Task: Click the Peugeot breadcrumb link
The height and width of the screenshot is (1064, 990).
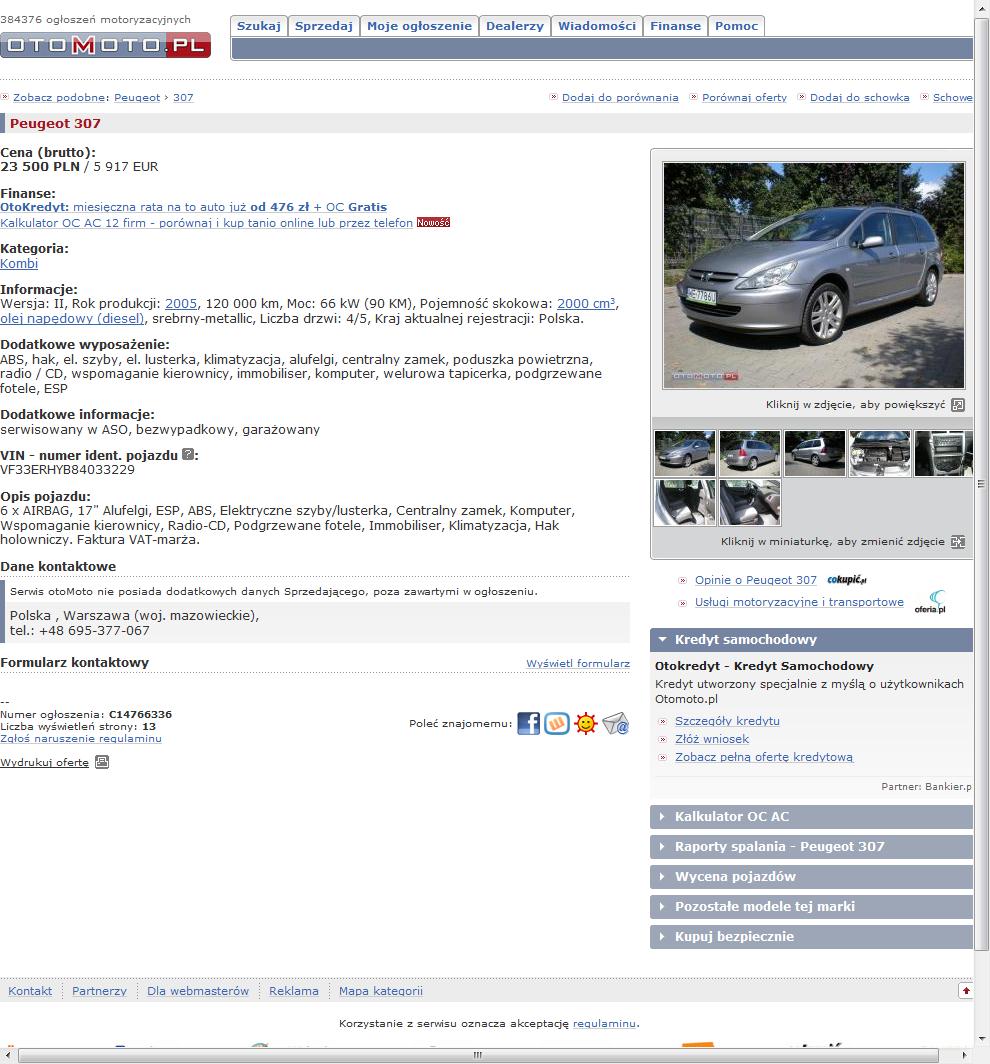Action: [137, 98]
